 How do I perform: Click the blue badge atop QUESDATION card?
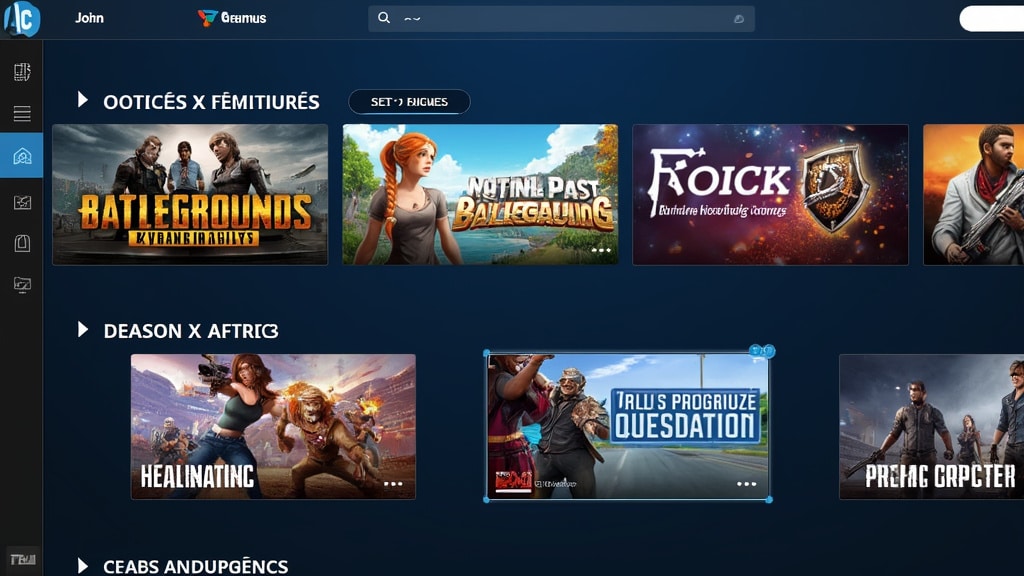[x=762, y=351]
